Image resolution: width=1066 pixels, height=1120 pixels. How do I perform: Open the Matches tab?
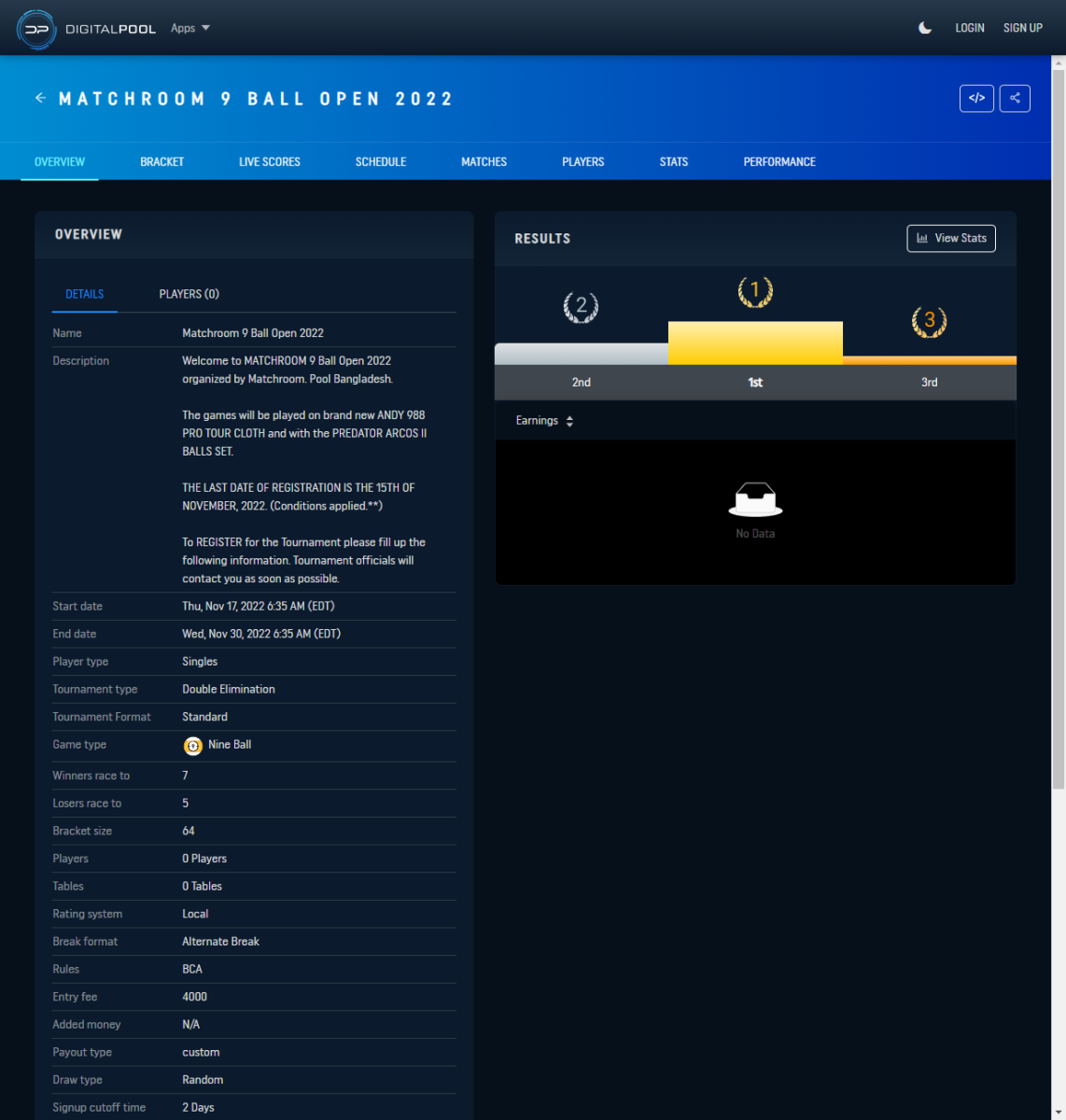pyautogui.click(x=484, y=161)
